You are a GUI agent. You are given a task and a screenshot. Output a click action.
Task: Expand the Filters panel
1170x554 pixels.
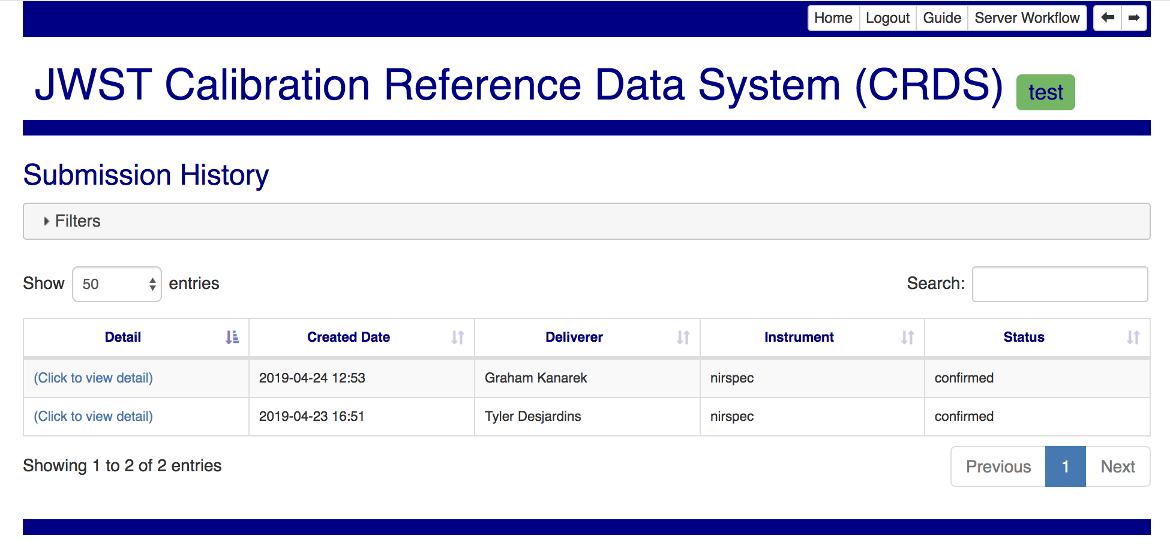tap(586, 221)
